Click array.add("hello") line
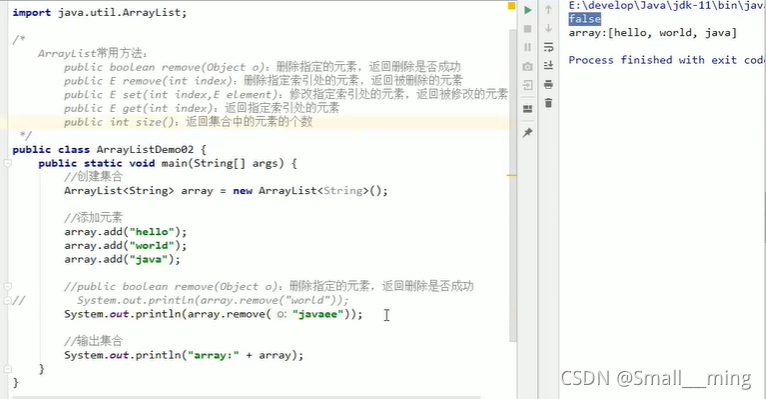Image resolution: width=766 pixels, height=399 pixels. click(x=126, y=231)
